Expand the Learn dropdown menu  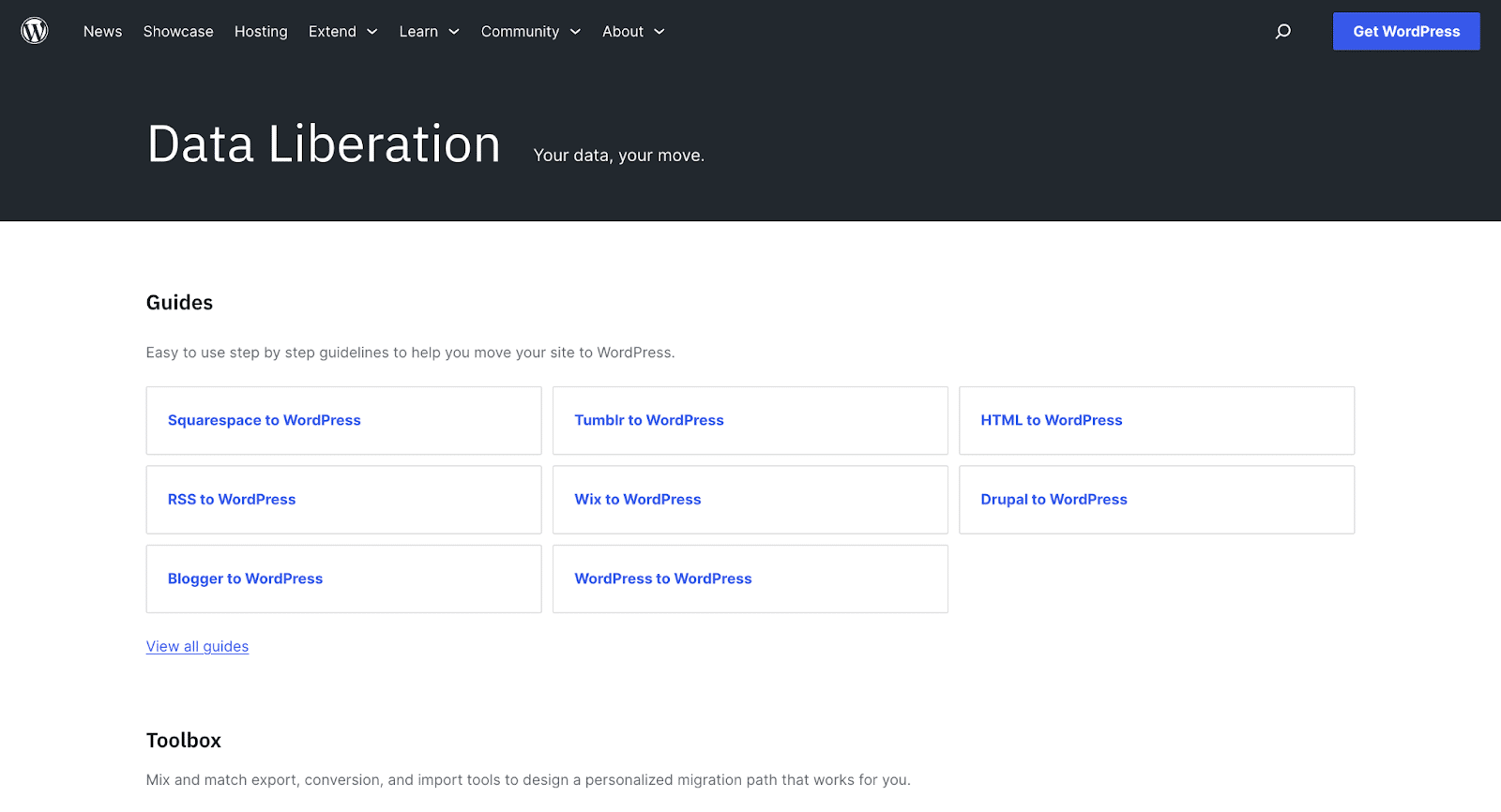click(429, 31)
